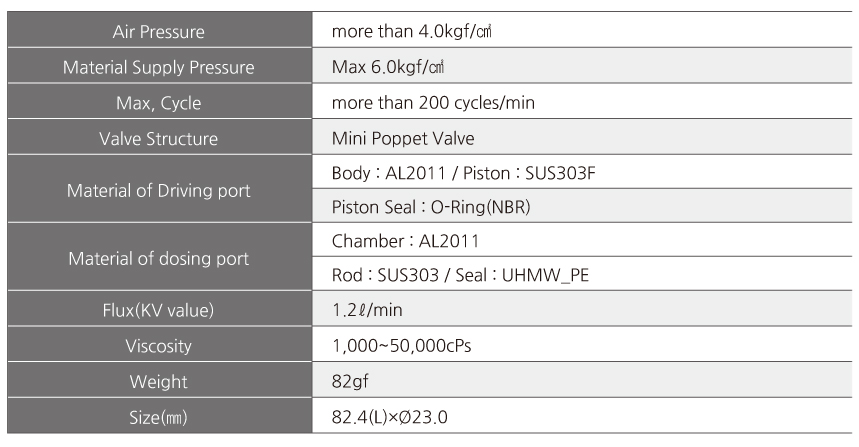Viewport: 859px width, 447px height.
Task: Select the 'Chamber : AL2011' value
Action: tap(405, 241)
